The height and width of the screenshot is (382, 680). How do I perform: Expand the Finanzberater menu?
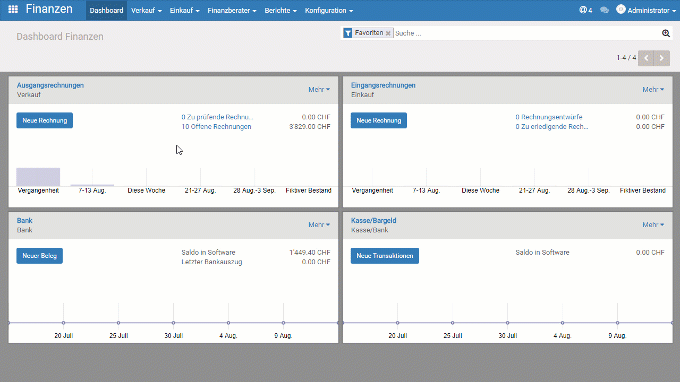tap(232, 10)
